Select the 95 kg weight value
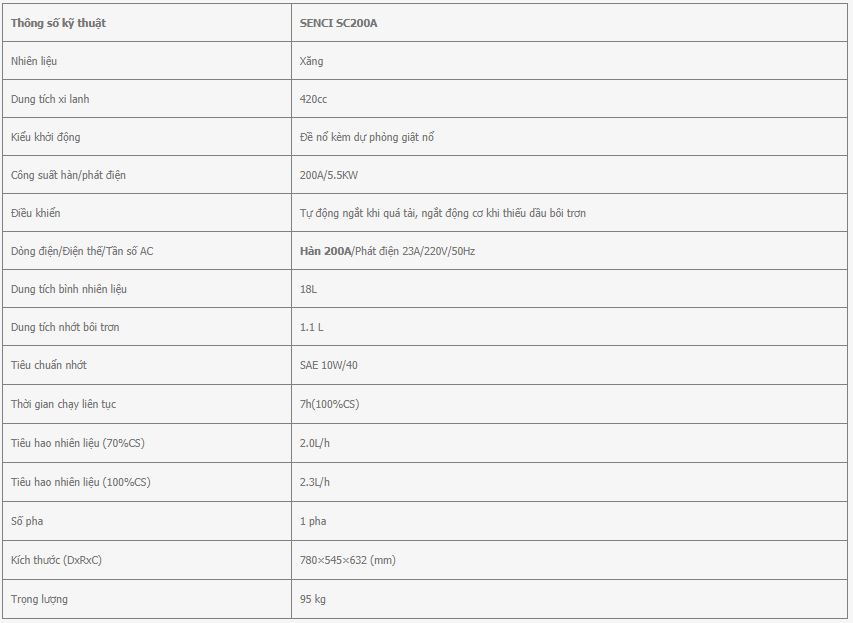853x623 pixels. click(313, 599)
